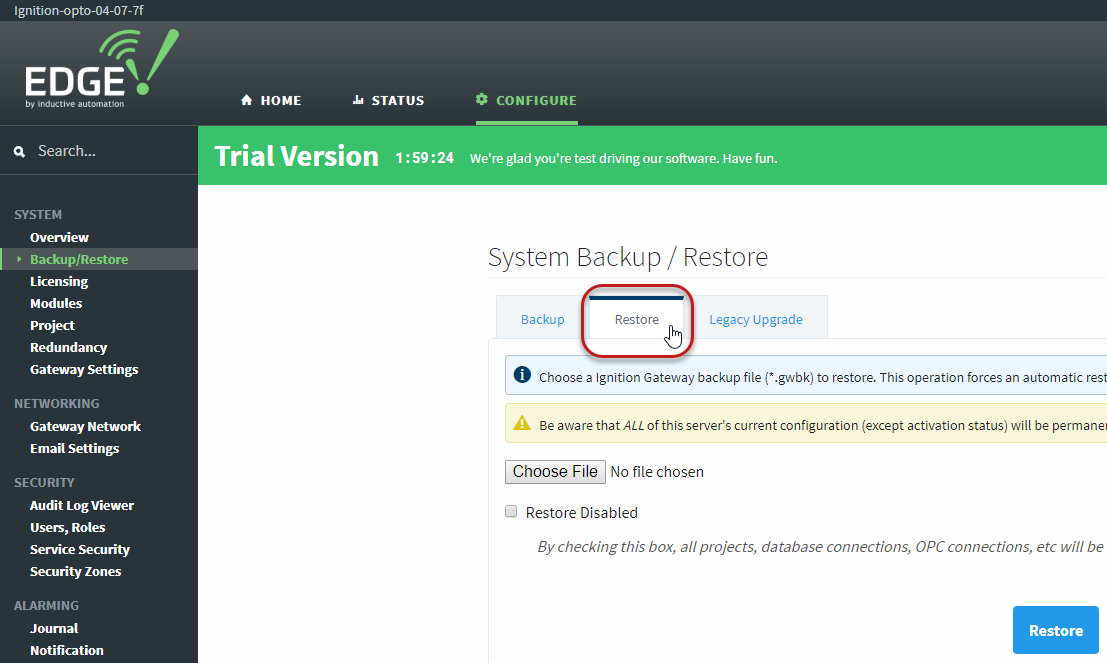Click the blue info icon
The height and width of the screenshot is (663, 1107).
click(x=522, y=375)
